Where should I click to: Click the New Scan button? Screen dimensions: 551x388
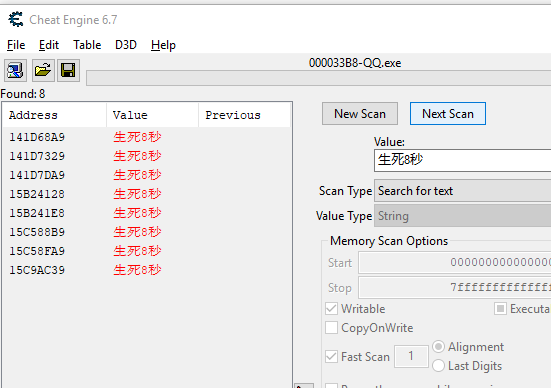click(360, 114)
